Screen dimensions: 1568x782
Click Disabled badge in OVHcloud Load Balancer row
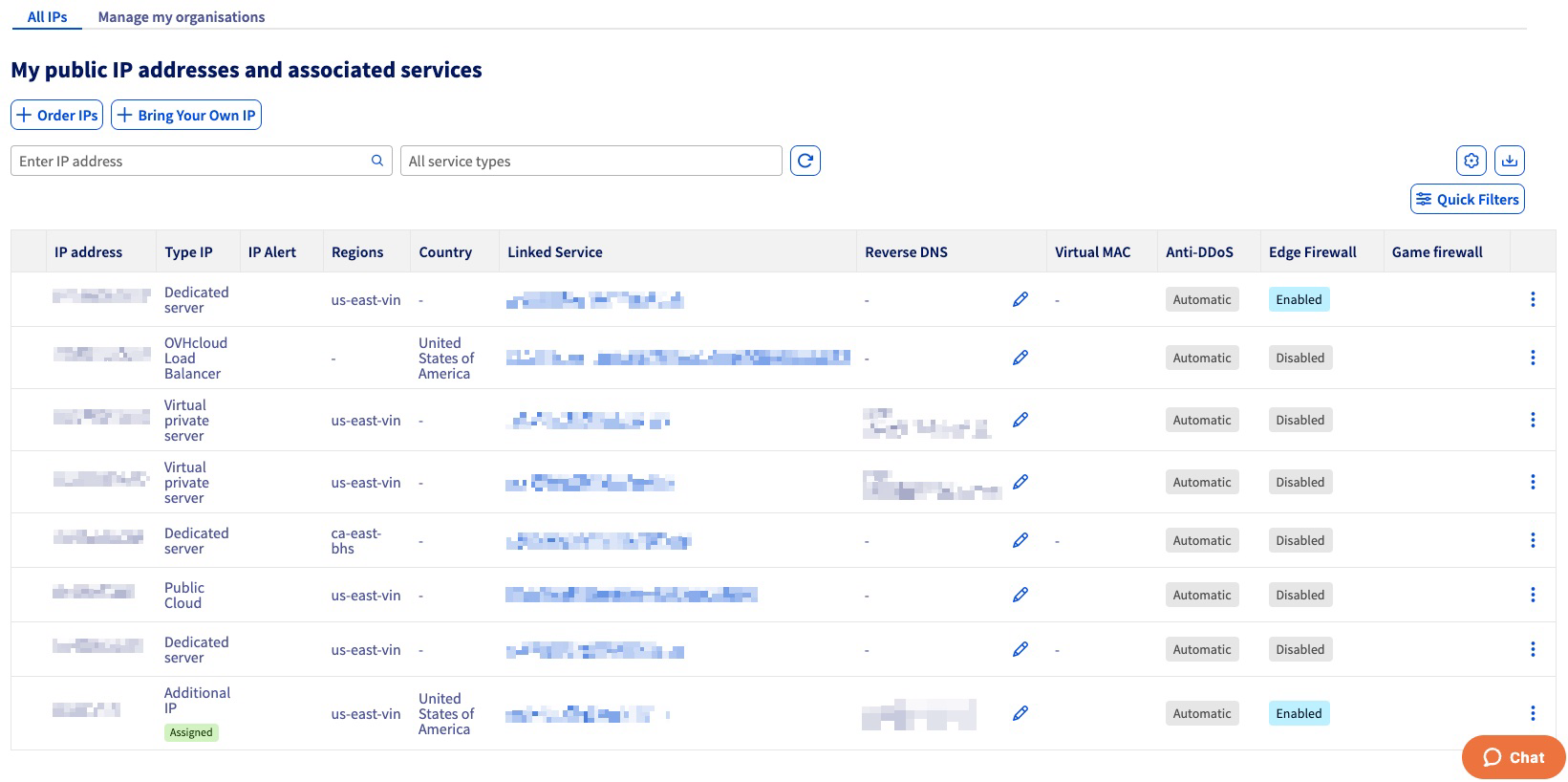click(1300, 358)
